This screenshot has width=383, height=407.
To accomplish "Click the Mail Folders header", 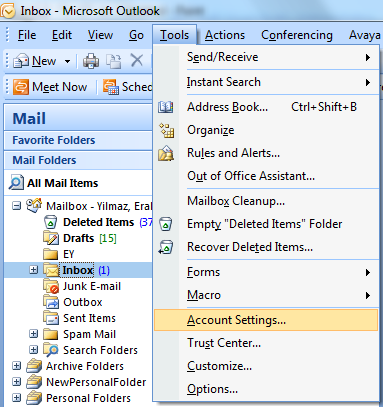I will (x=79, y=160).
